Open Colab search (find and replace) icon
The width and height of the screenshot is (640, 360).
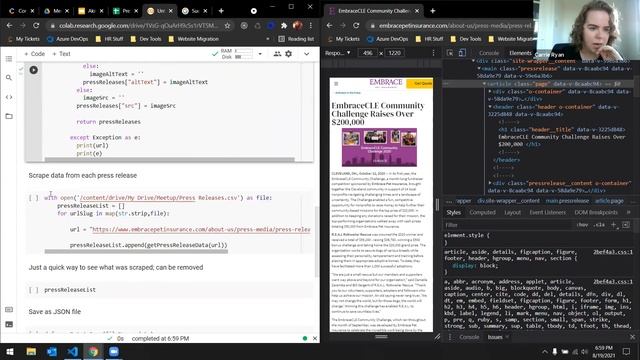(9, 78)
